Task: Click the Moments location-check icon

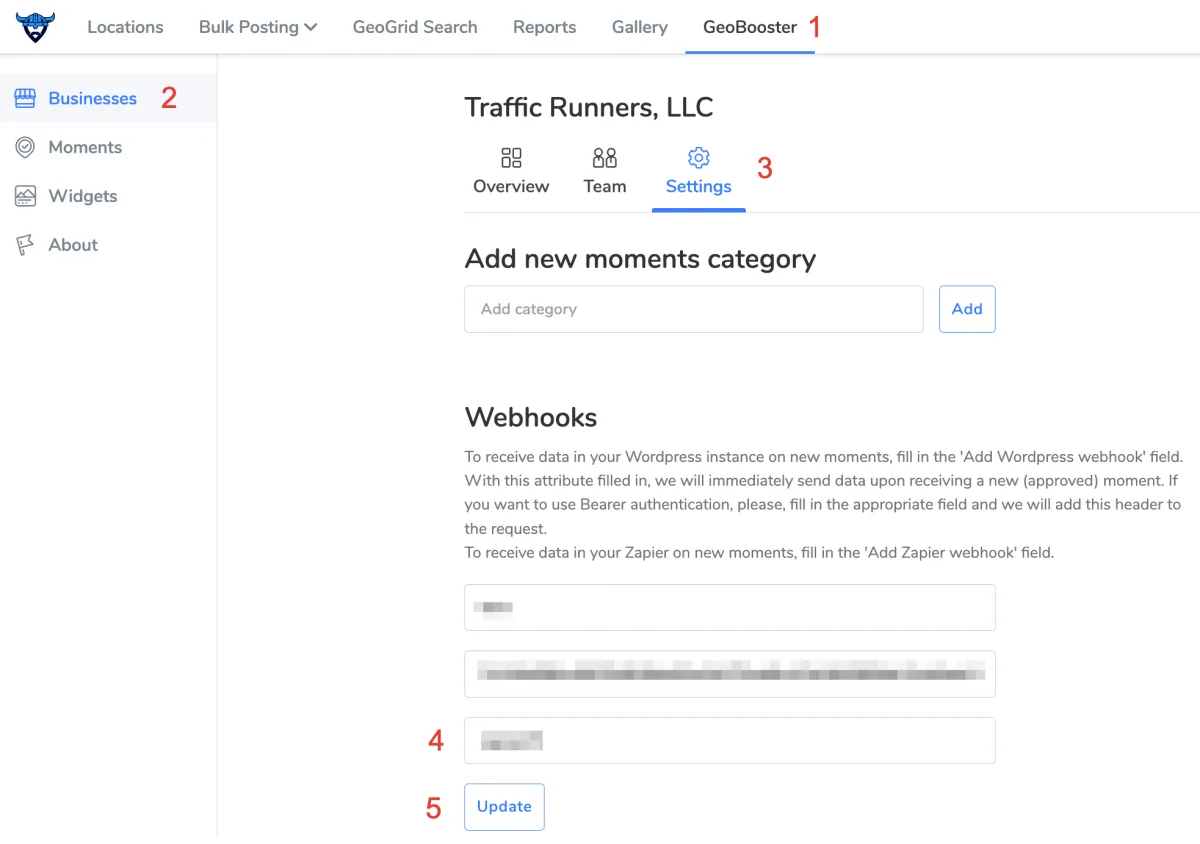Action: click(x=25, y=147)
